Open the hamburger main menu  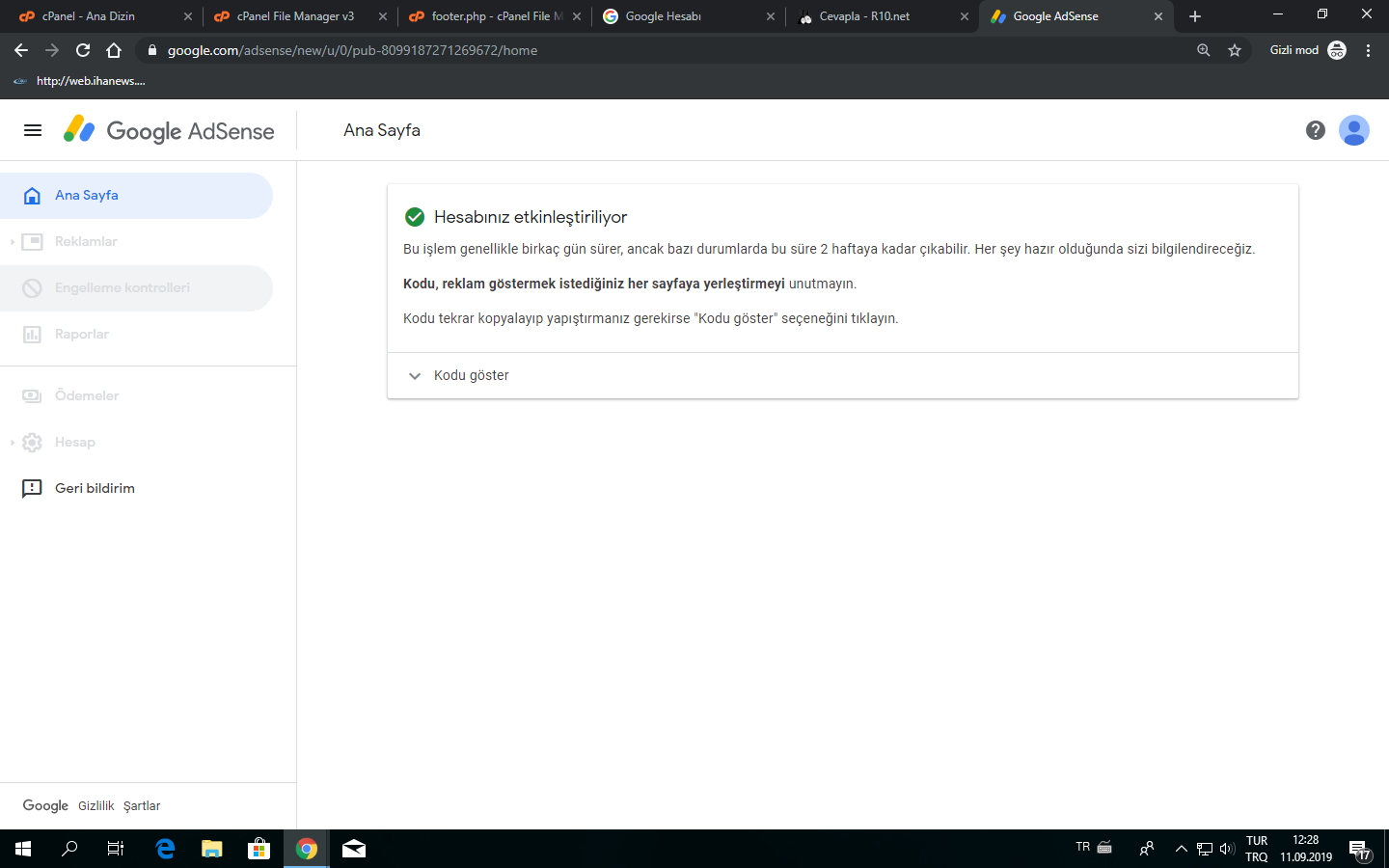click(33, 130)
